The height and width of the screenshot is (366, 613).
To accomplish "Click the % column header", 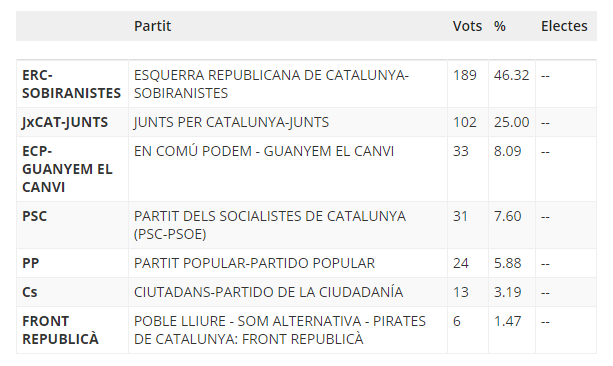I will pos(500,26).
